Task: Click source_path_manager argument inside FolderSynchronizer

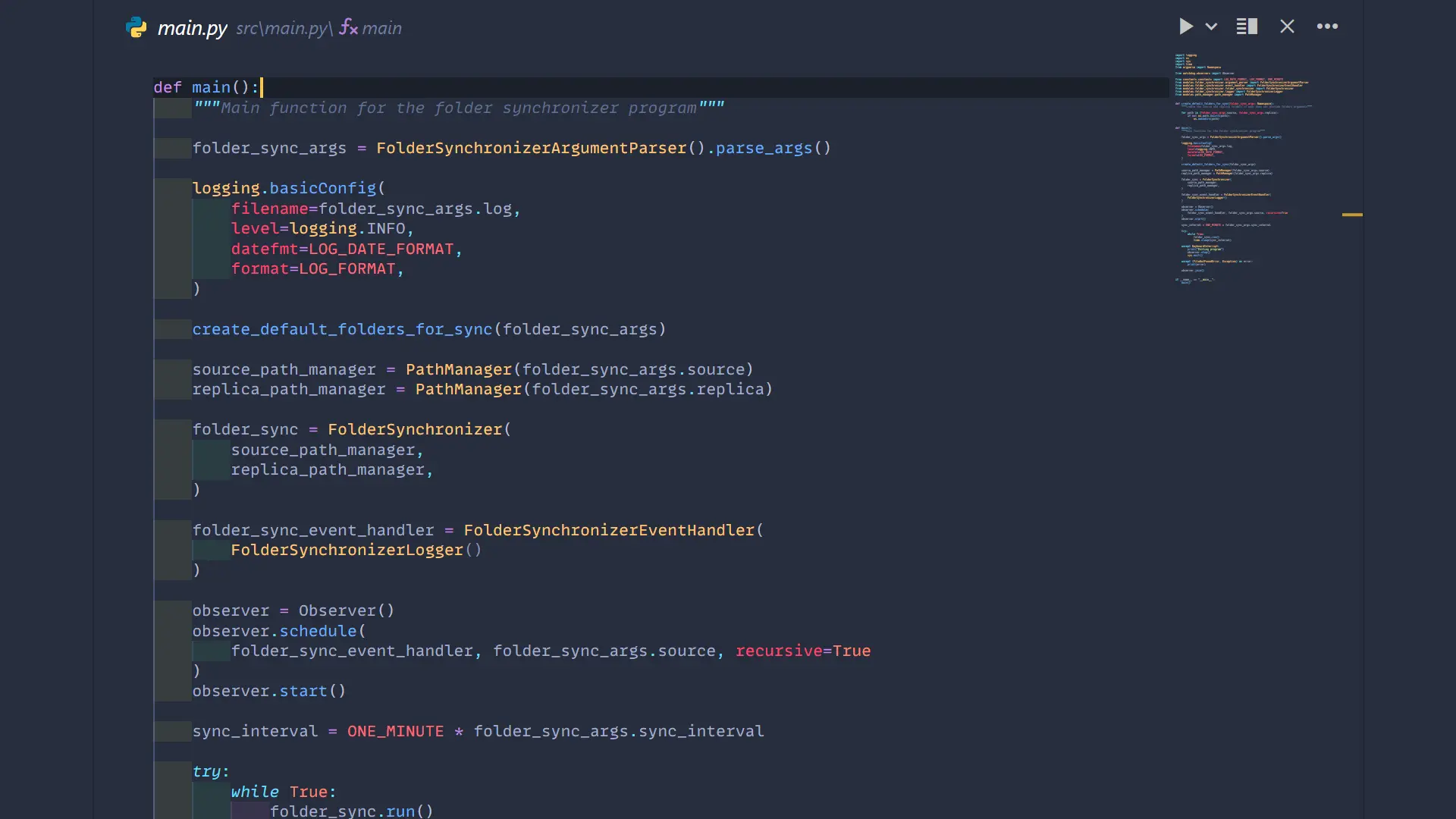Action: coord(323,450)
